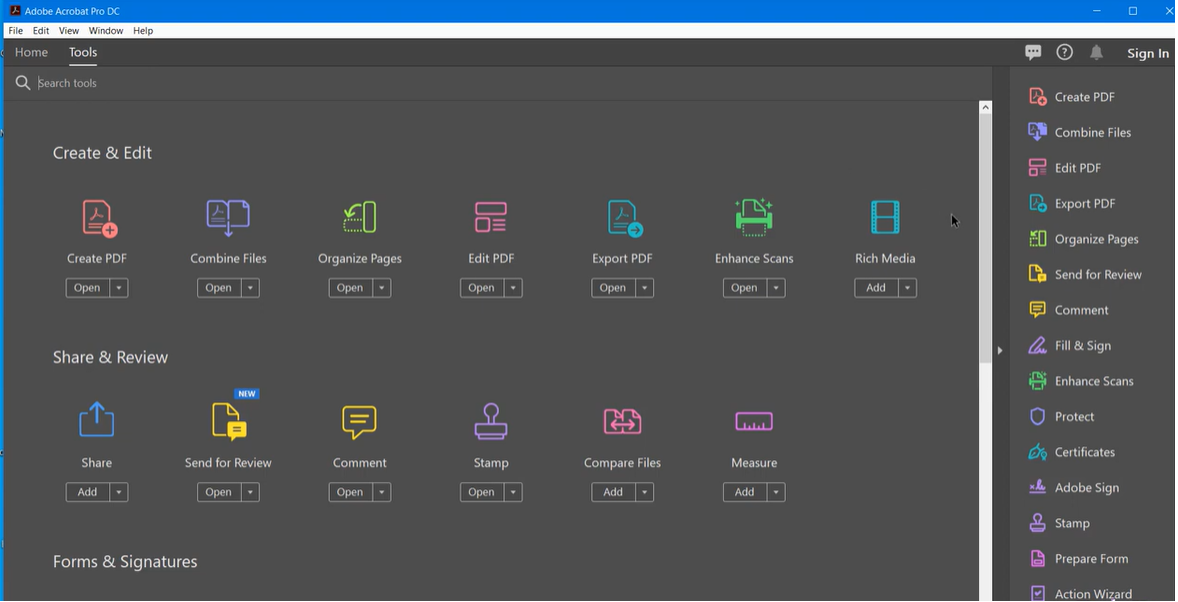
Task: Expand dropdown arrow under Organize Pages
Action: [x=382, y=288]
